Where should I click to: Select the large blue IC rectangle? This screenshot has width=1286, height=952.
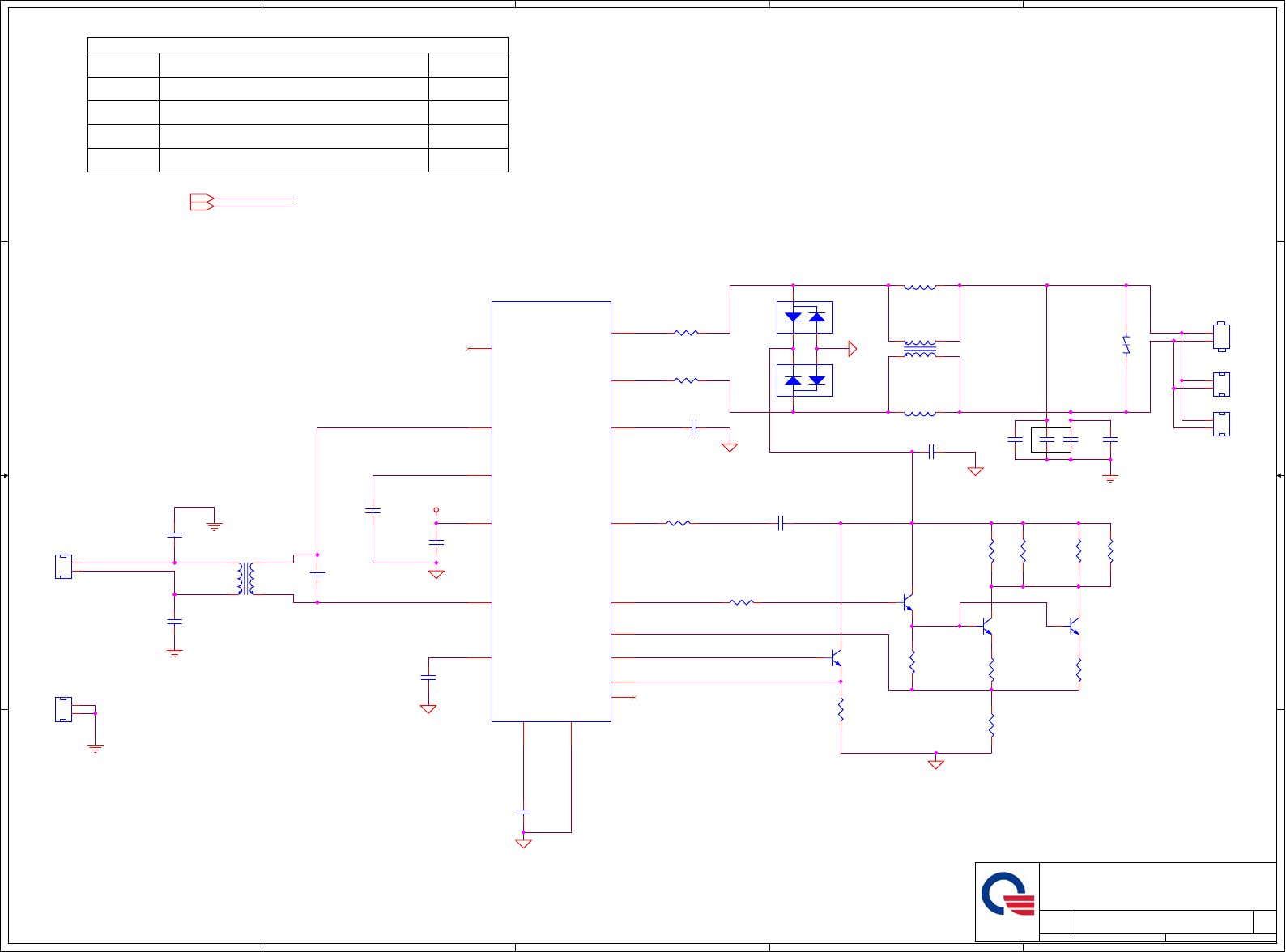coord(551,512)
